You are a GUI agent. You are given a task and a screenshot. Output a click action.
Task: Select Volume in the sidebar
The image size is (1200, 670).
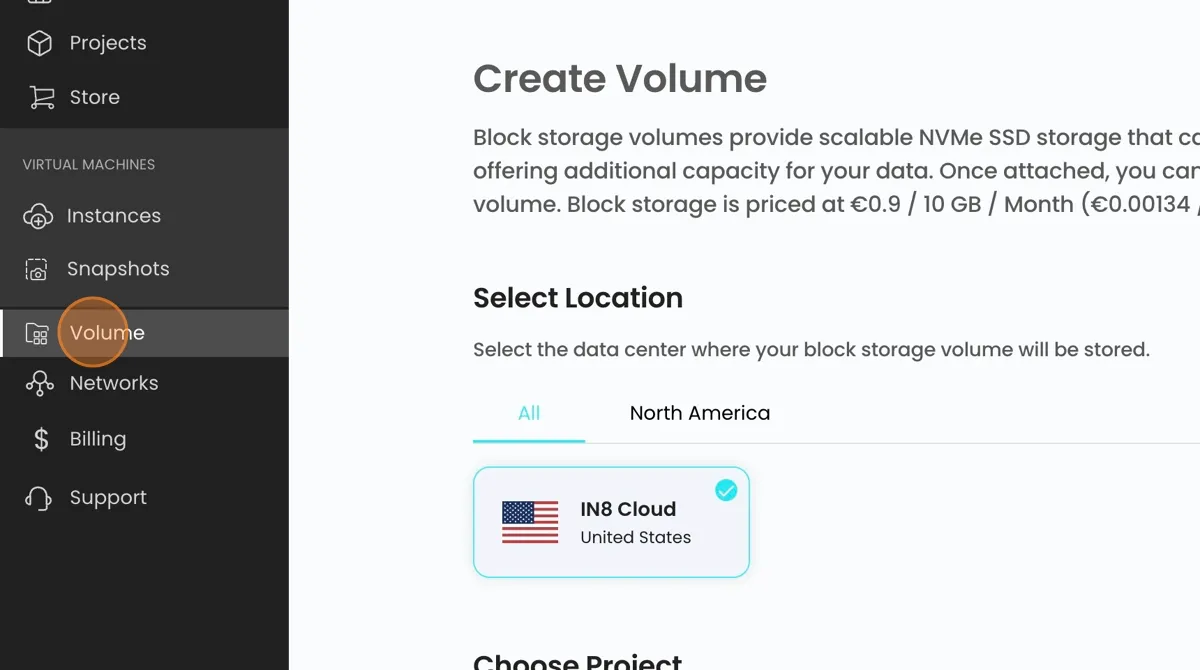click(x=144, y=333)
